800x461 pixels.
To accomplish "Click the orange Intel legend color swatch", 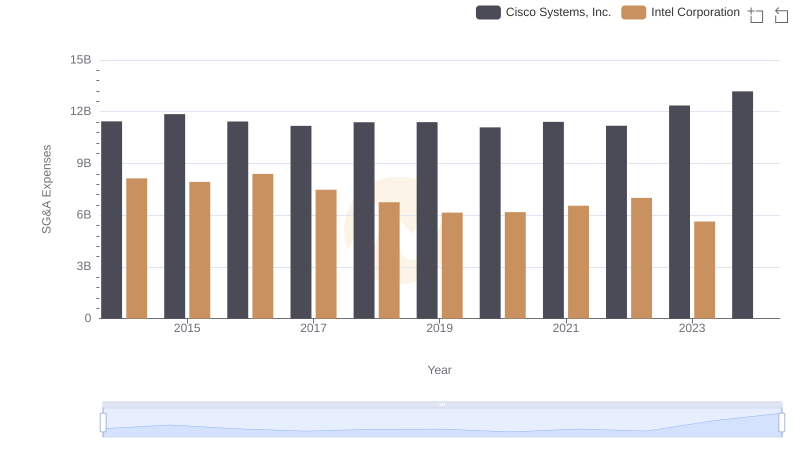I will pos(634,12).
